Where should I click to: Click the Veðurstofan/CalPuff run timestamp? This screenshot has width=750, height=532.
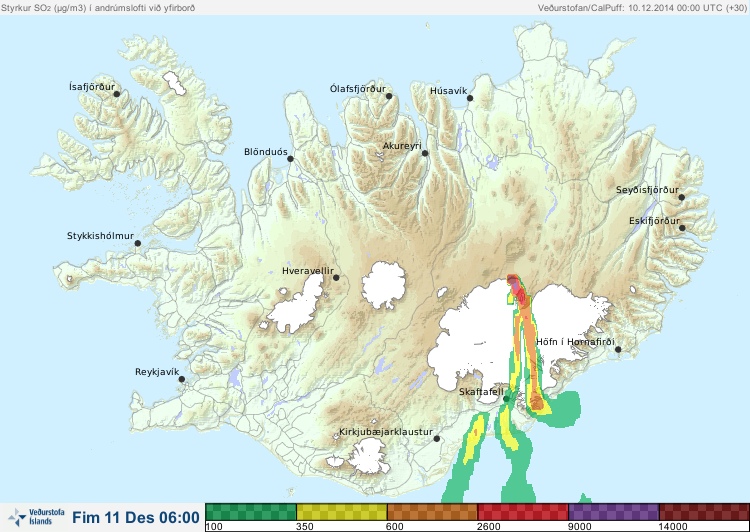642,8
